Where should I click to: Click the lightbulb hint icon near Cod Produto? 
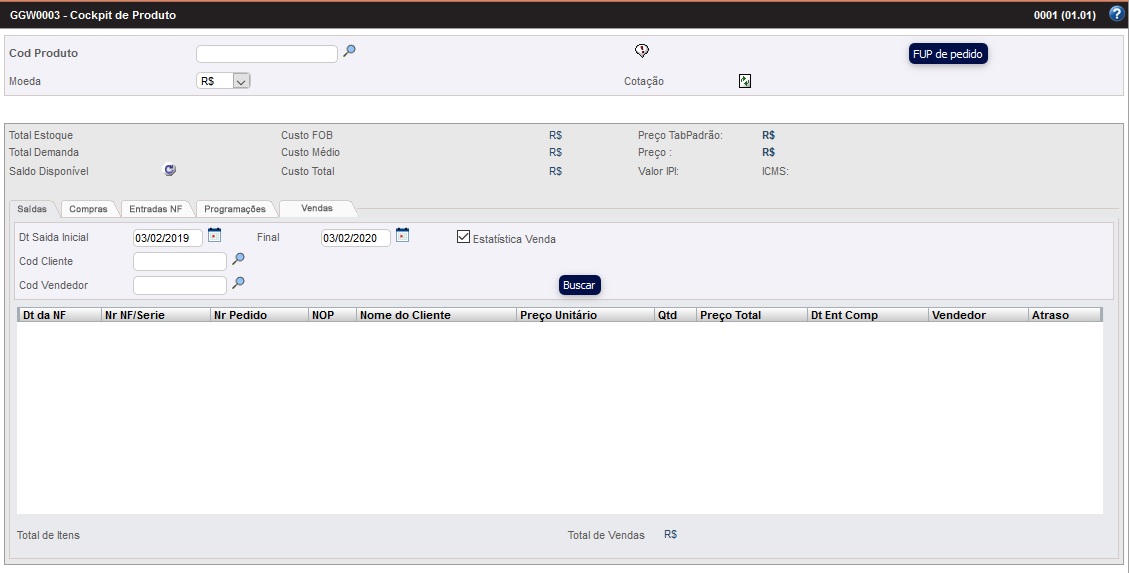coord(642,51)
